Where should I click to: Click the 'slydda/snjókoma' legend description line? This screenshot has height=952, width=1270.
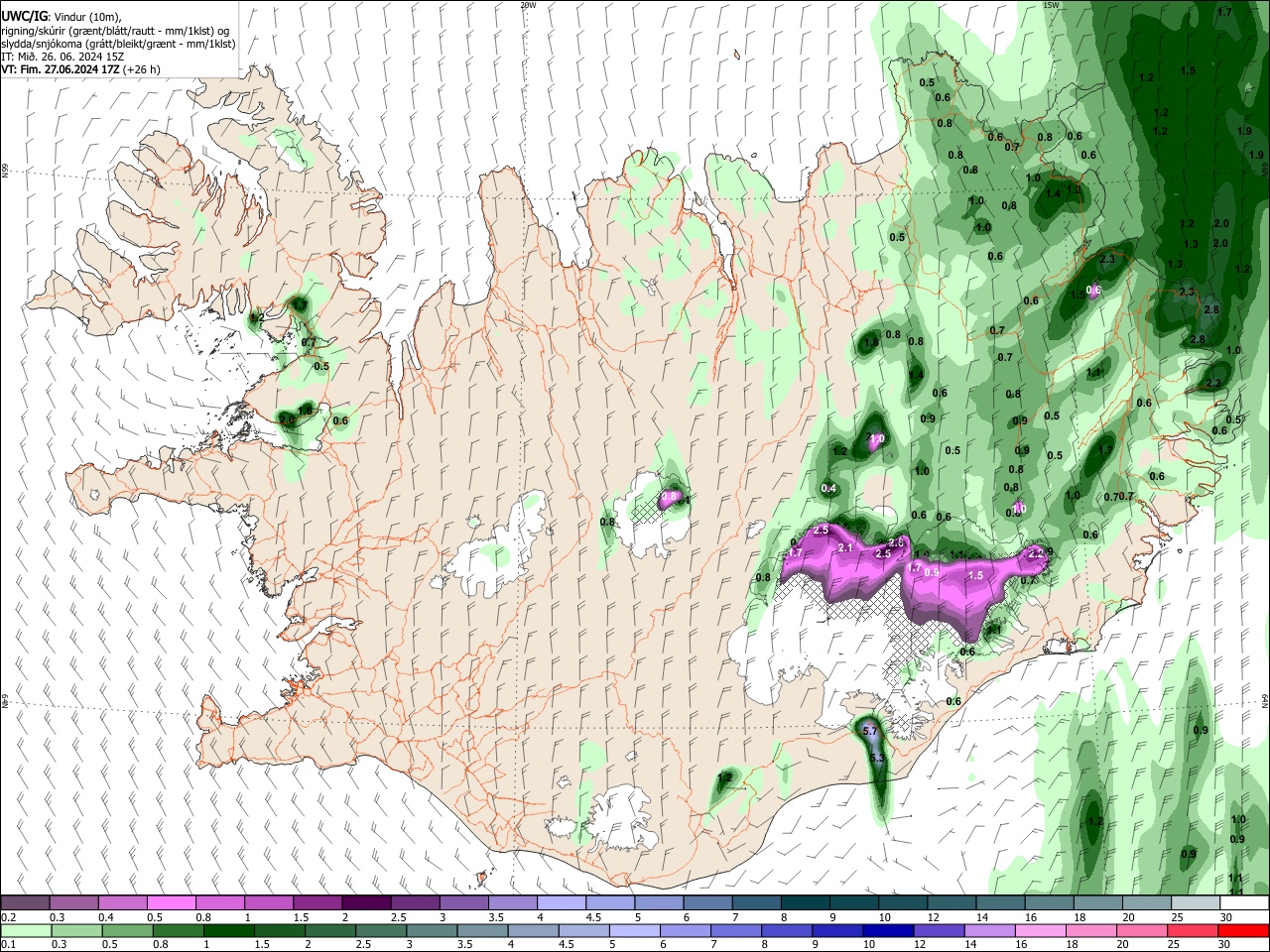pyautogui.click(x=118, y=44)
